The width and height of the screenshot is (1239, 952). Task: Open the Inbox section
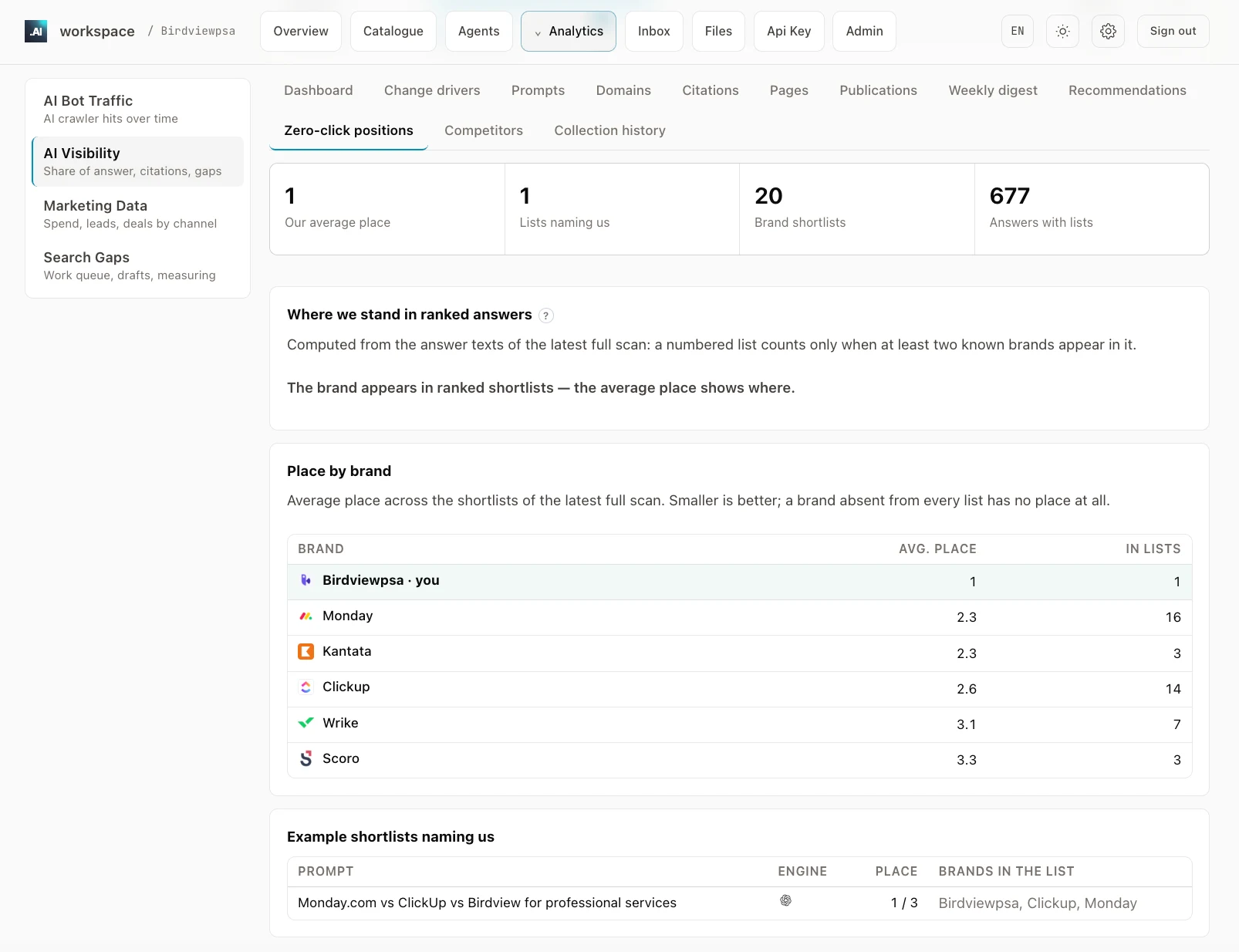click(654, 32)
